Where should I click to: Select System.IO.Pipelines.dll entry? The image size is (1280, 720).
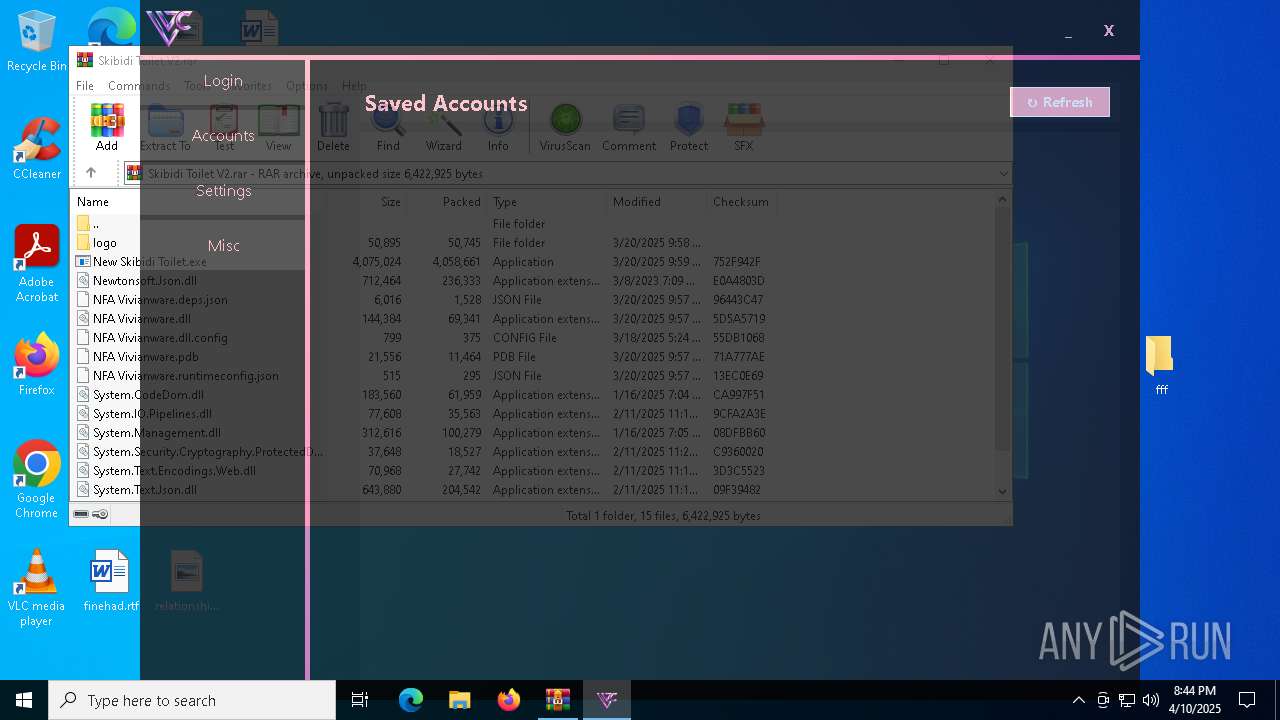pyautogui.click(x=152, y=414)
